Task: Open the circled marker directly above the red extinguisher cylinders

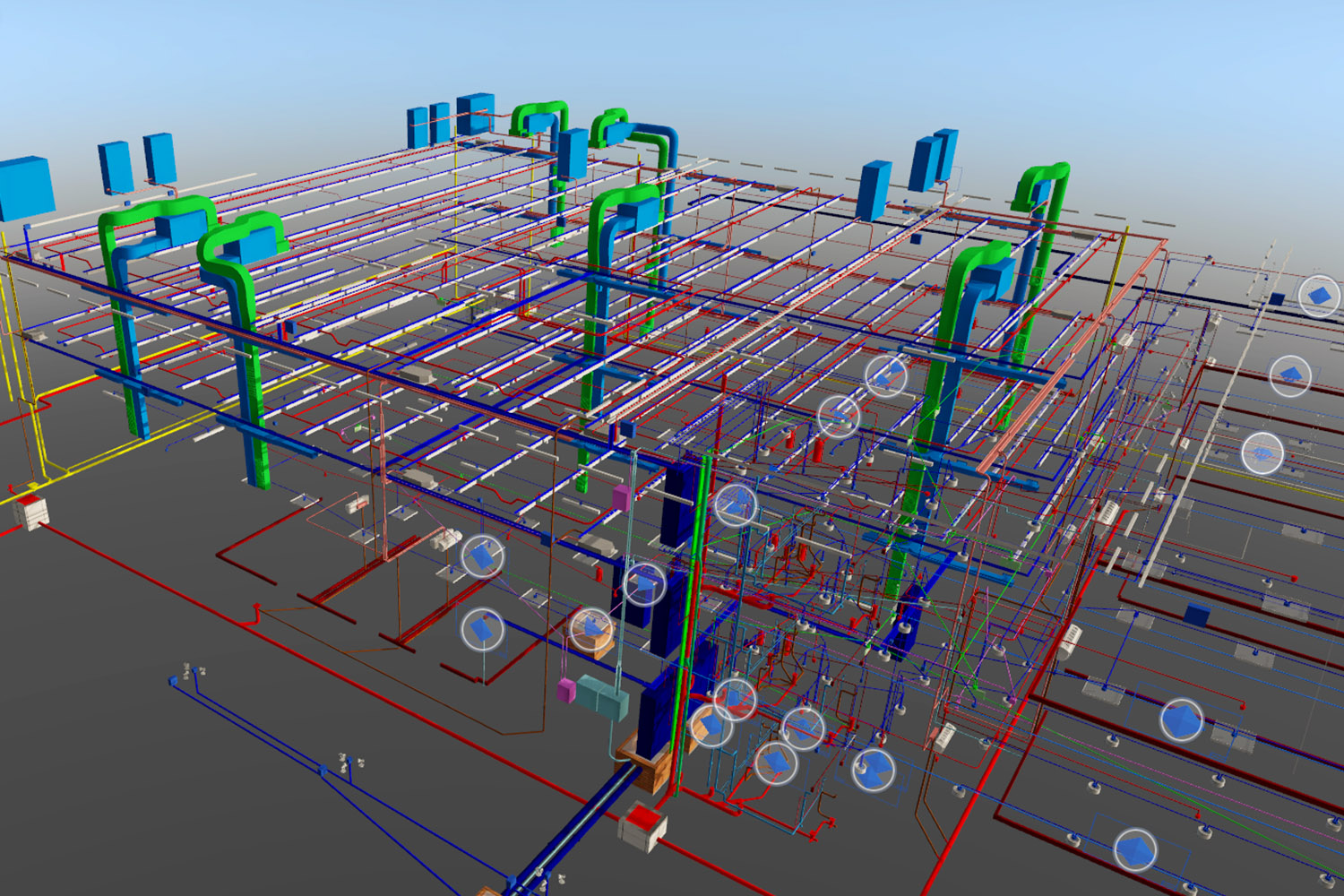Action: 840,416
